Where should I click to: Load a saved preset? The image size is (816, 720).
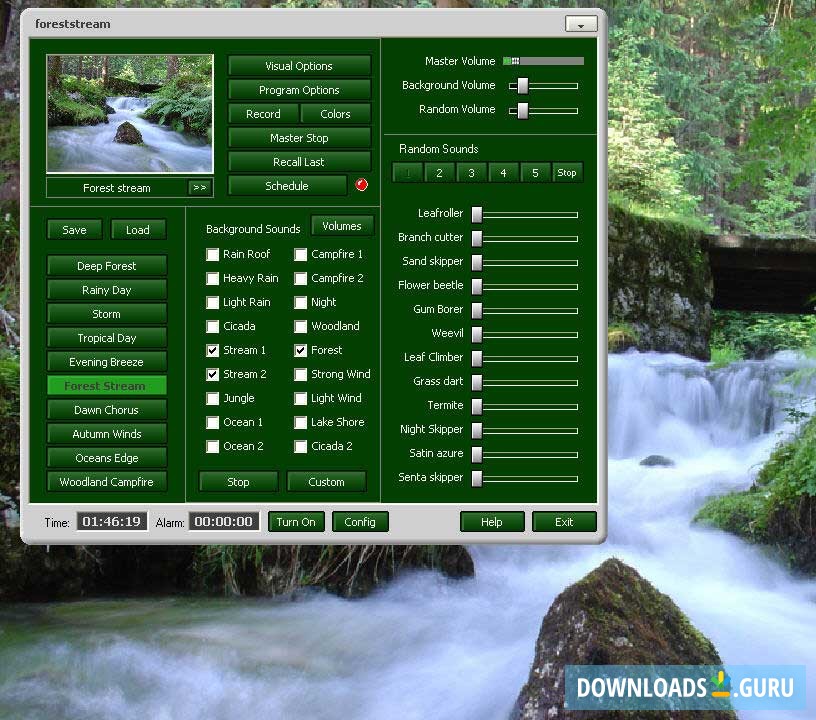tap(138, 230)
